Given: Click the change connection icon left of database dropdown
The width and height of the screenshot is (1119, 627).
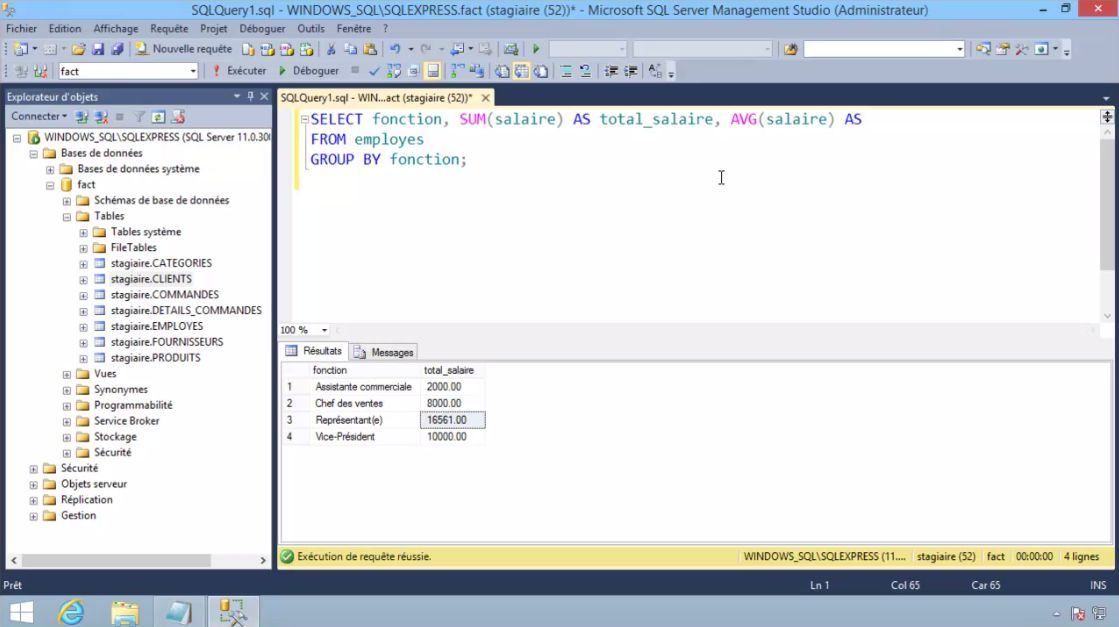Looking at the screenshot, I should (41, 71).
